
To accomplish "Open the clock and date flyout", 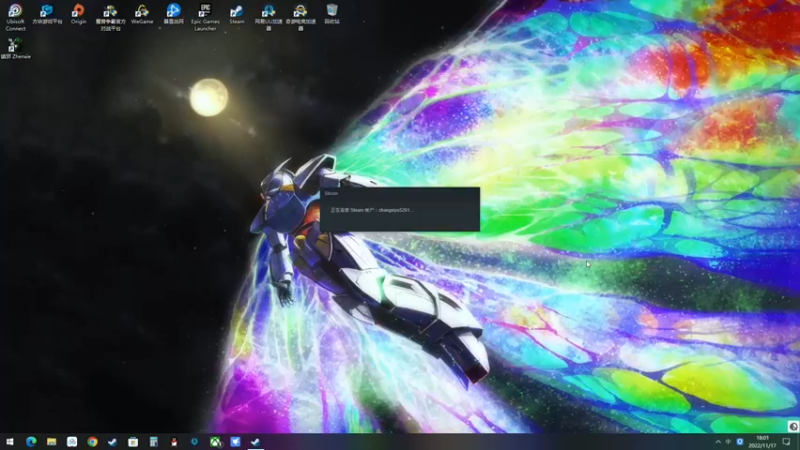I will click(762, 442).
